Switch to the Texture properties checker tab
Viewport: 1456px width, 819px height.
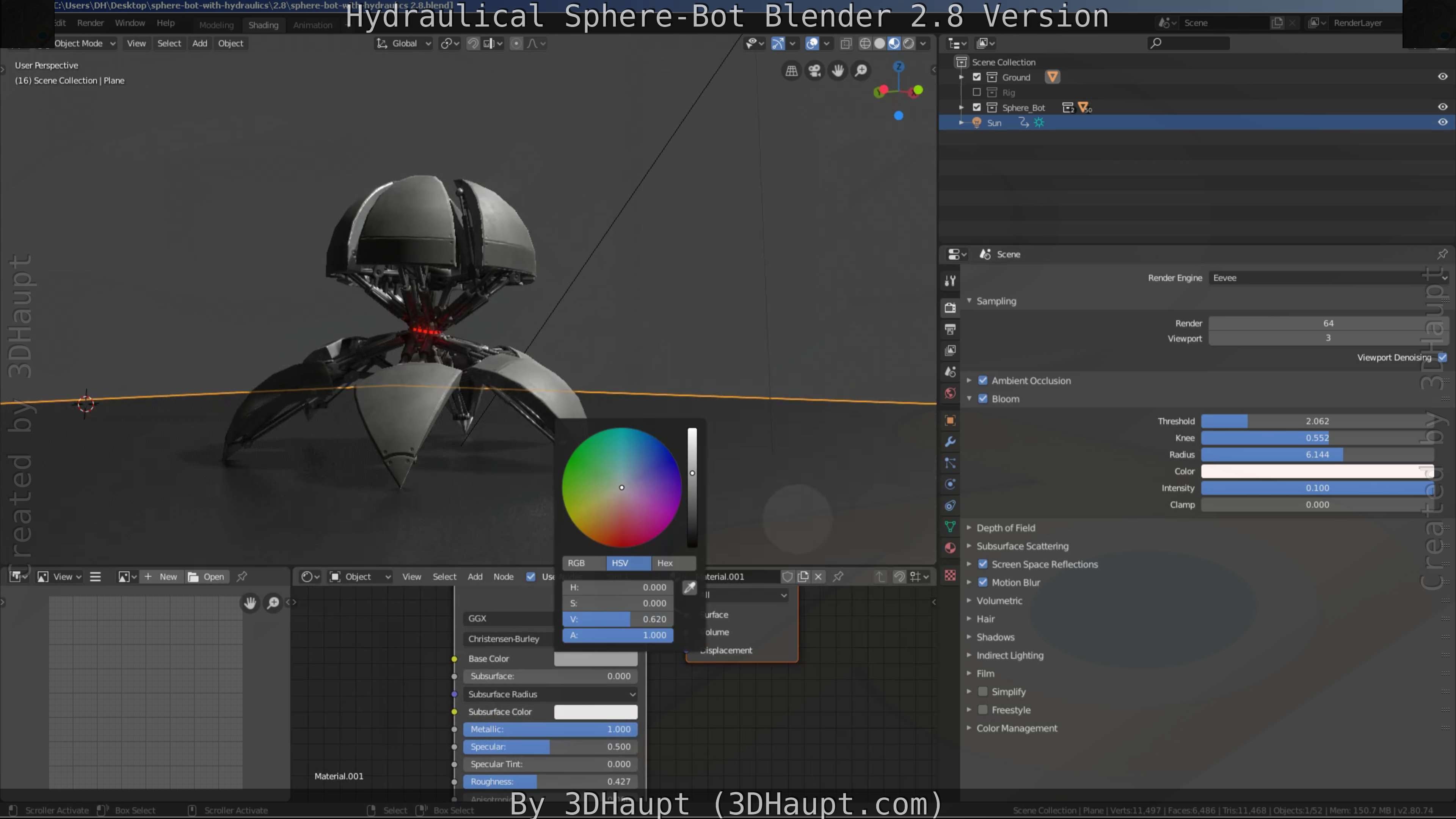point(949,576)
